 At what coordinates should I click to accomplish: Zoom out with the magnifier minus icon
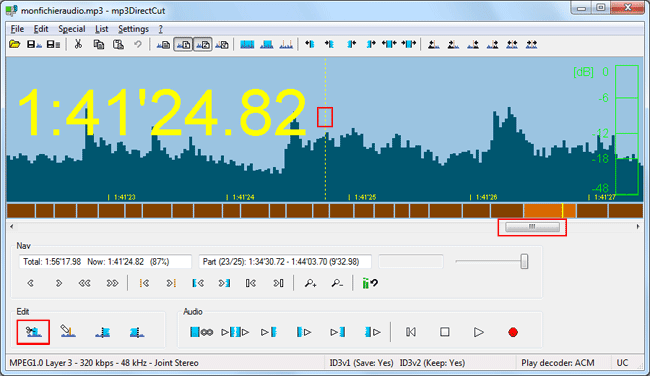(x=337, y=283)
